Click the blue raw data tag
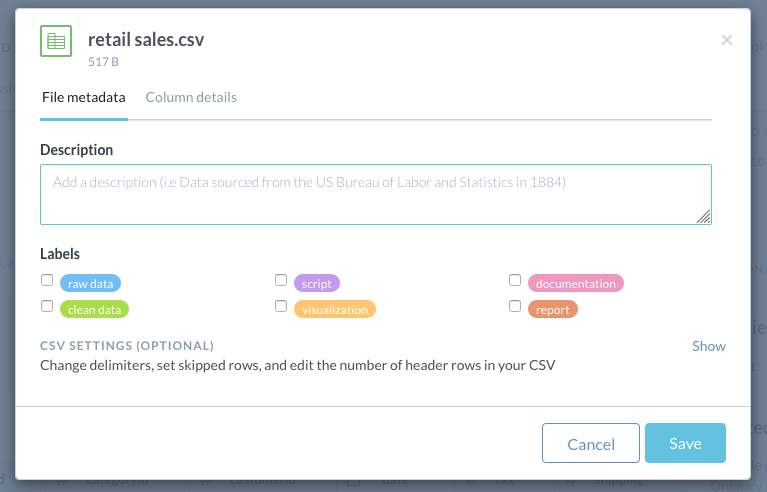 tap(90, 284)
